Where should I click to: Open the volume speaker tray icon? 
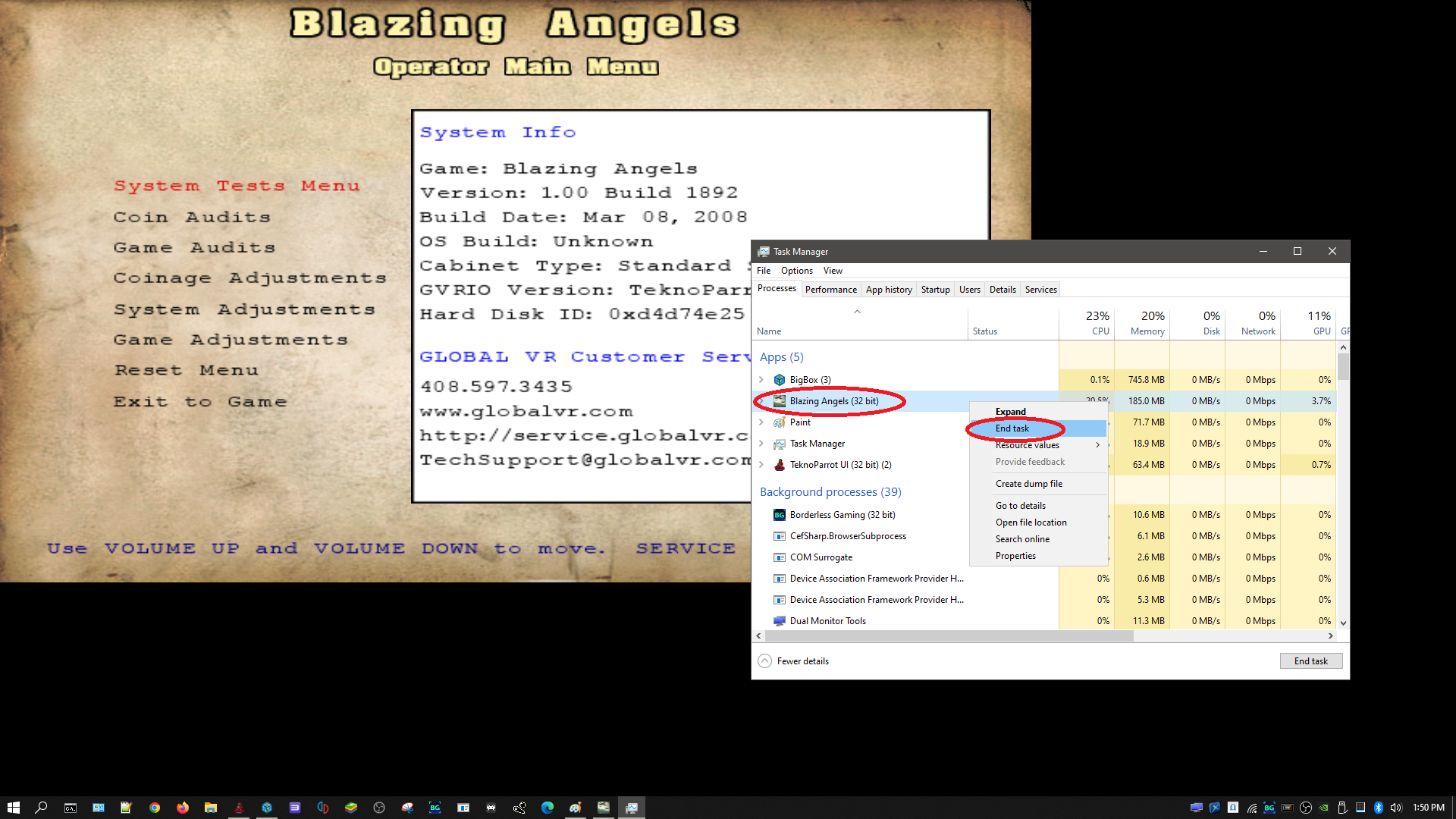coord(1396,808)
